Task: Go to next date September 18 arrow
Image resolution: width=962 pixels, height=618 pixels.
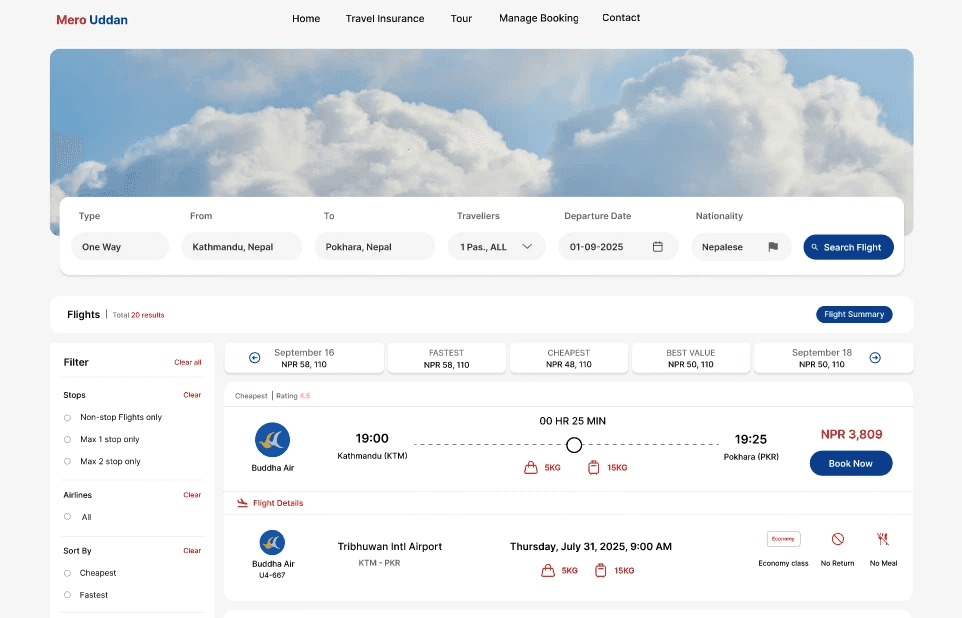Action: click(x=875, y=358)
